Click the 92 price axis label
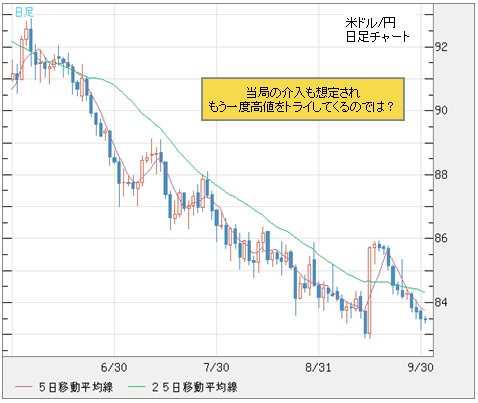 pyautogui.click(x=441, y=47)
